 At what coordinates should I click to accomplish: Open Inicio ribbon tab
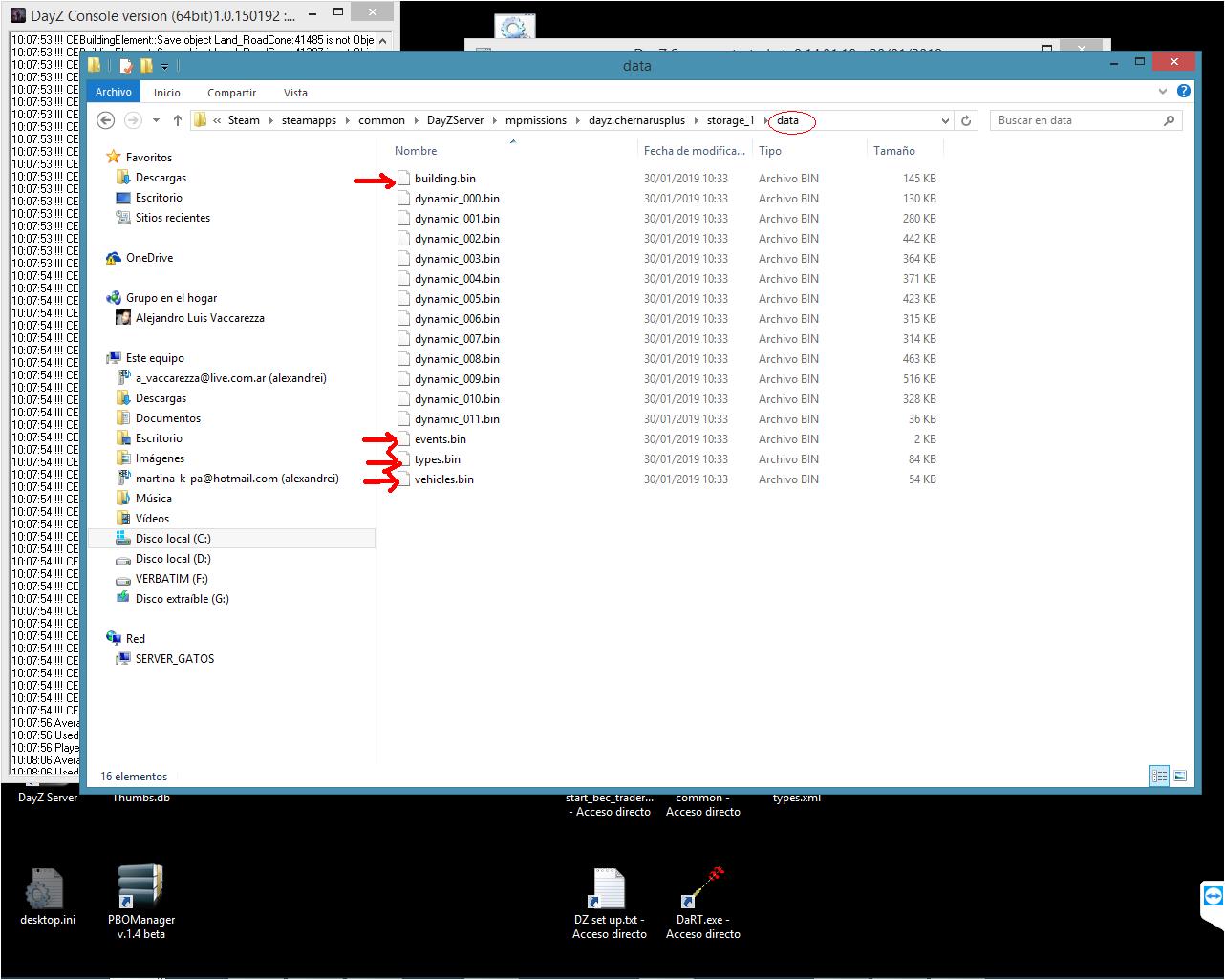pos(167,93)
